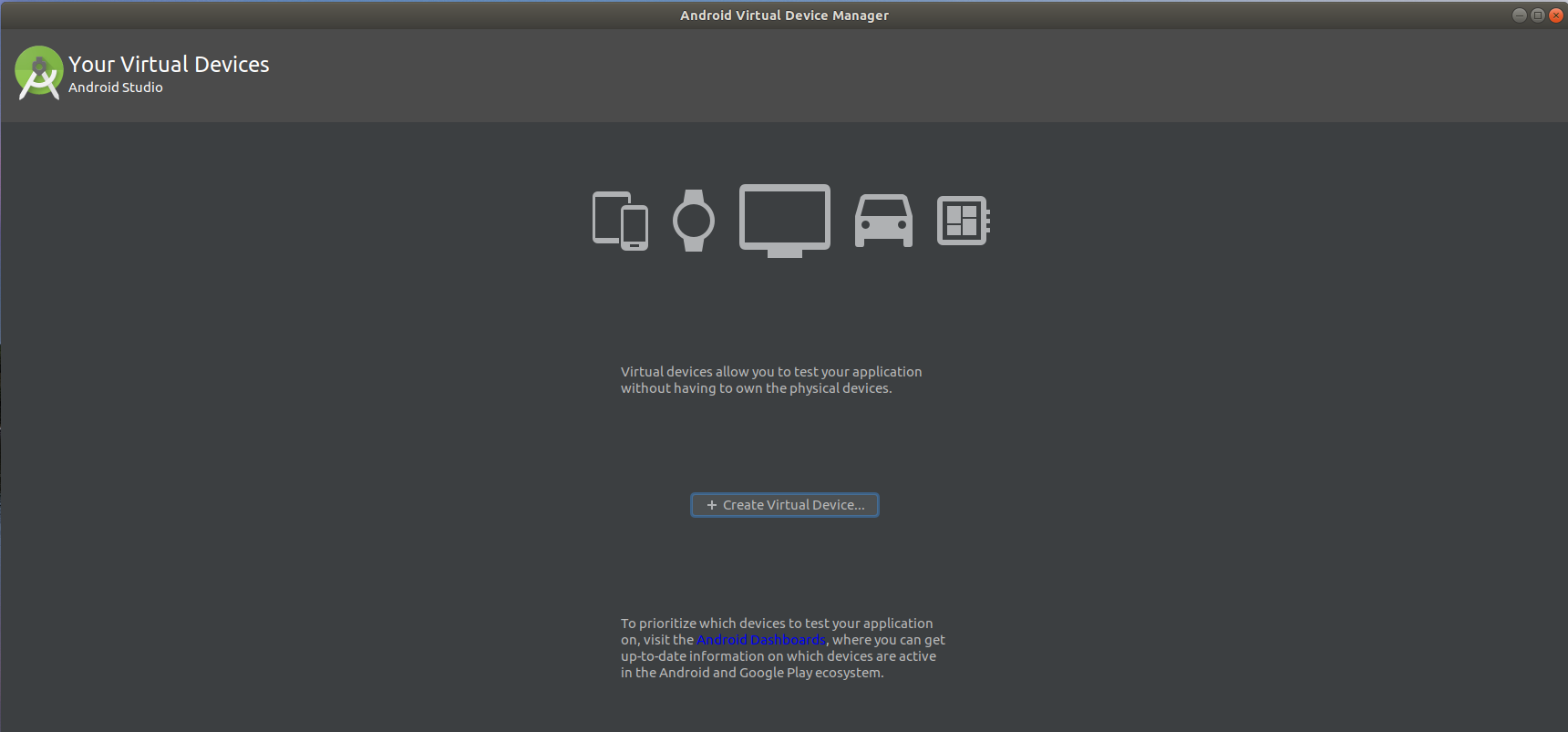Viewport: 1568px width, 732px height.
Task: Open the Android Dashboards link
Action: click(x=761, y=640)
